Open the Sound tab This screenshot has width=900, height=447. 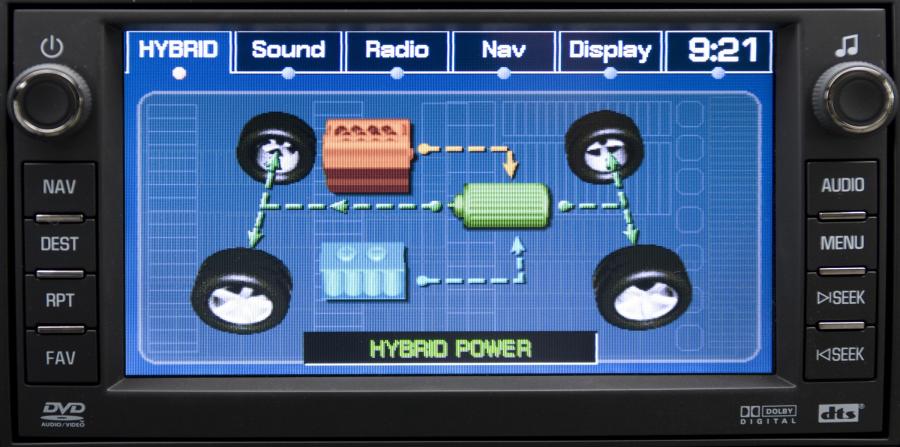pyautogui.click(x=288, y=50)
